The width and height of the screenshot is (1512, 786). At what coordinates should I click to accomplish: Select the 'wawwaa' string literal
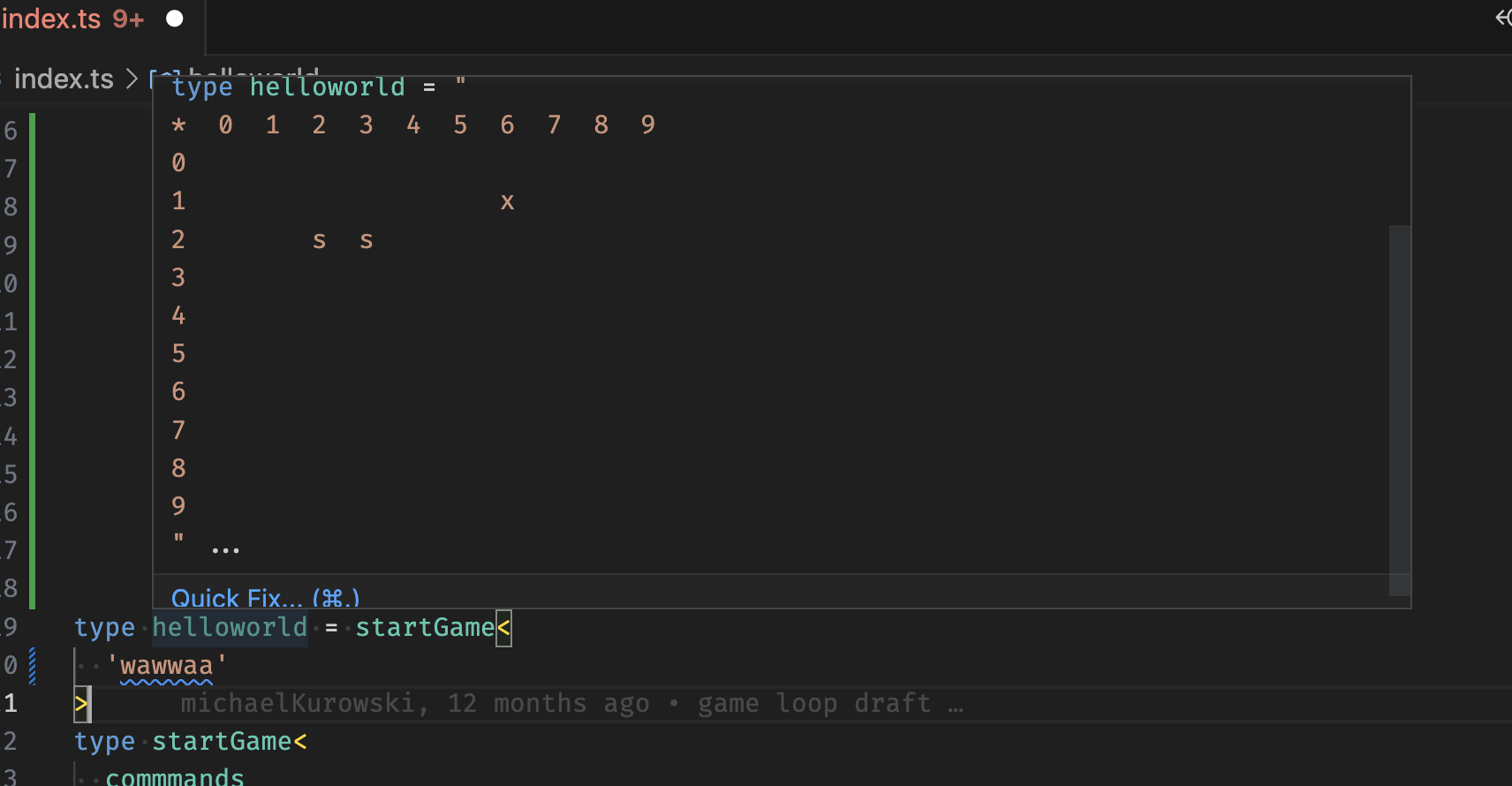[x=166, y=665]
